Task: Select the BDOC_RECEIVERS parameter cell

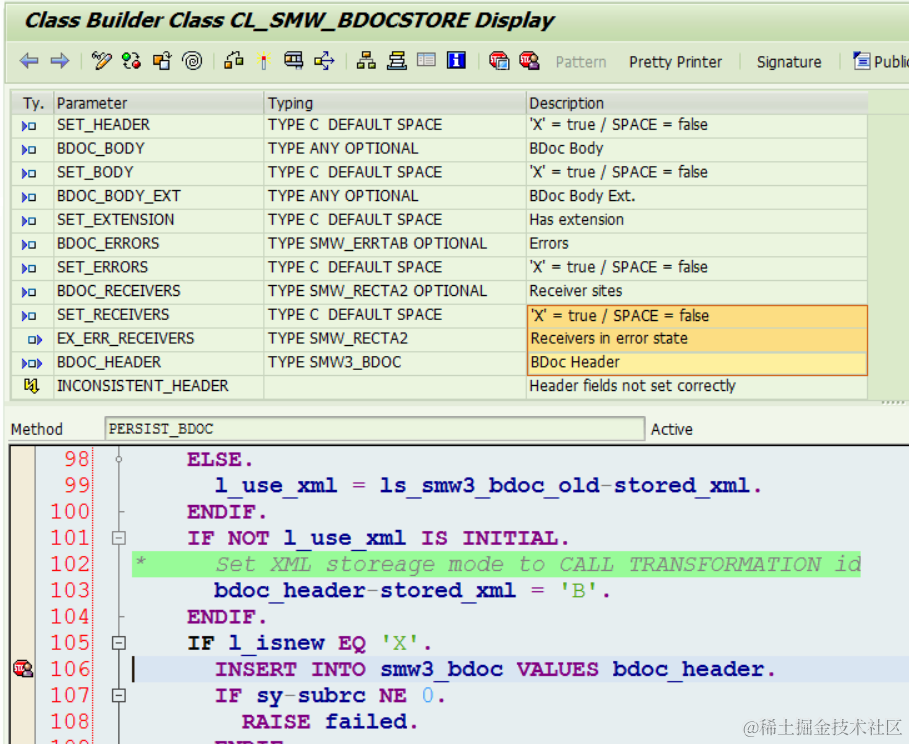Action: [x=158, y=291]
